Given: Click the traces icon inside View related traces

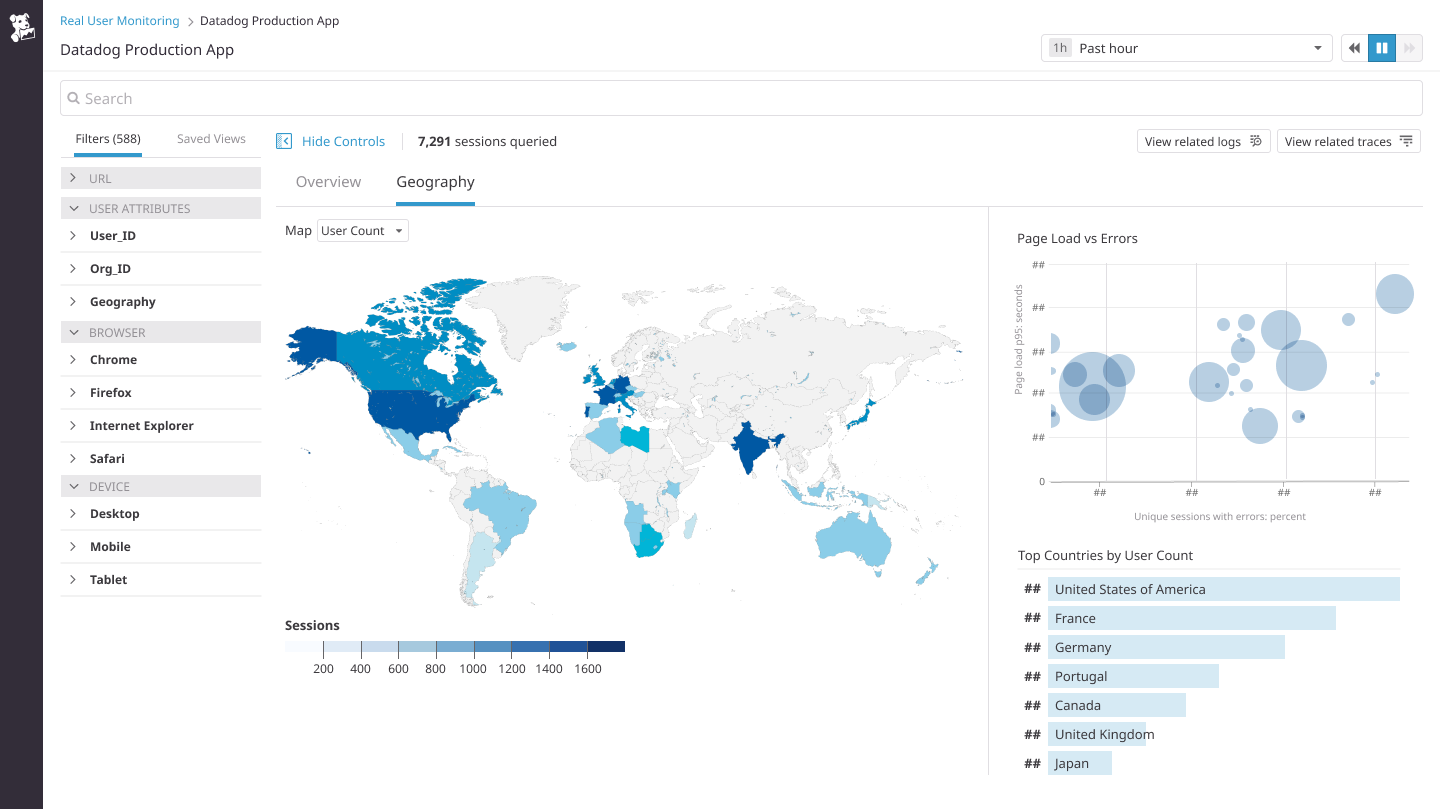Looking at the screenshot, I should [x=1408, y=141].
